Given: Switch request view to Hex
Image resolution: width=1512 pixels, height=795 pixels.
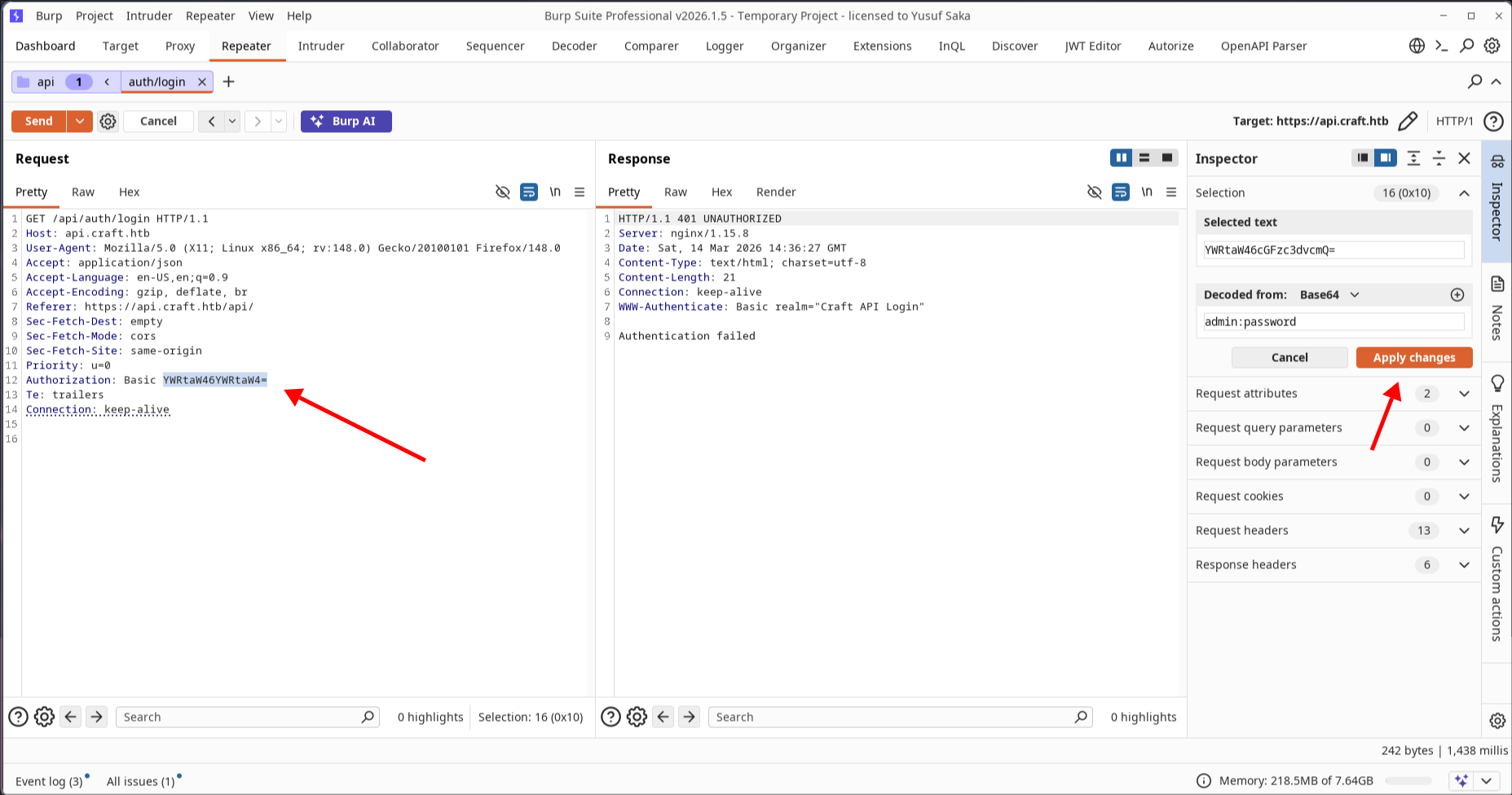Looking at the screenshot, I should coord(130,192).
